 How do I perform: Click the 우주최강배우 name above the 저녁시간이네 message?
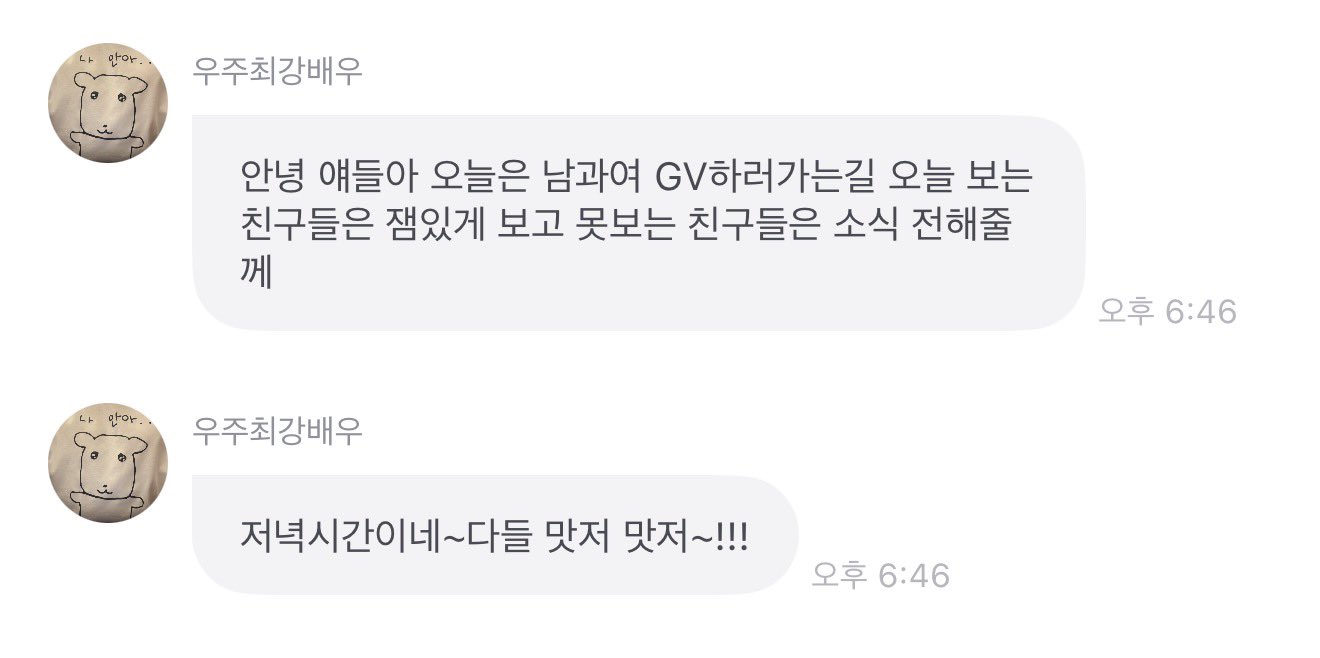pos(277,431)
